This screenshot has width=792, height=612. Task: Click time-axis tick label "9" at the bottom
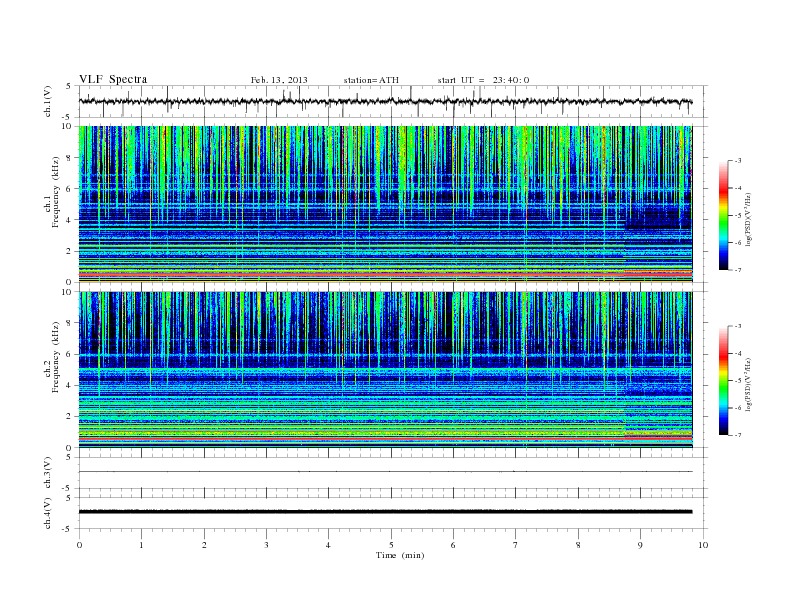[x=640, y=545]
